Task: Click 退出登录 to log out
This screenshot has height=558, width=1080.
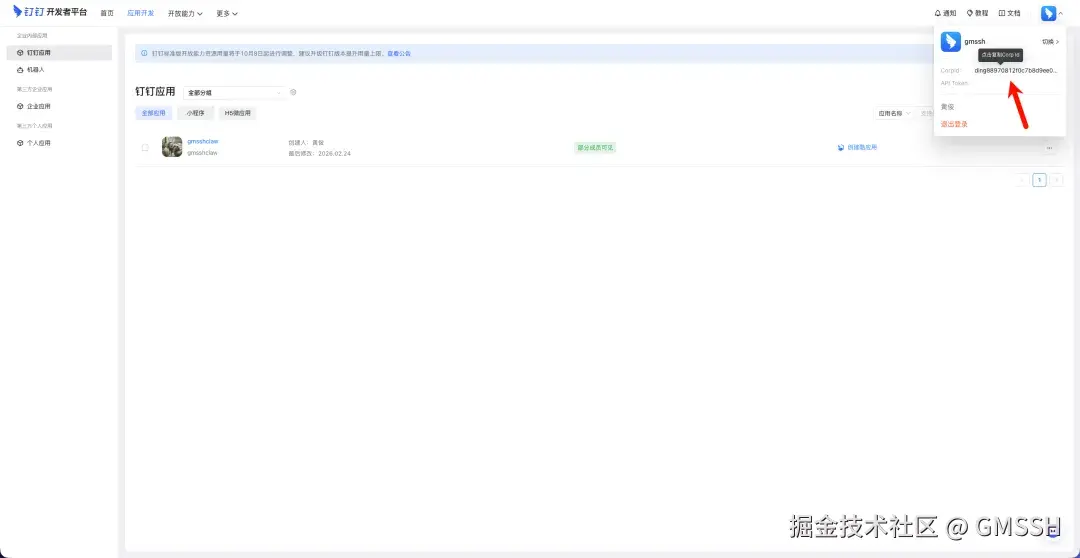Action: [955, 124]
